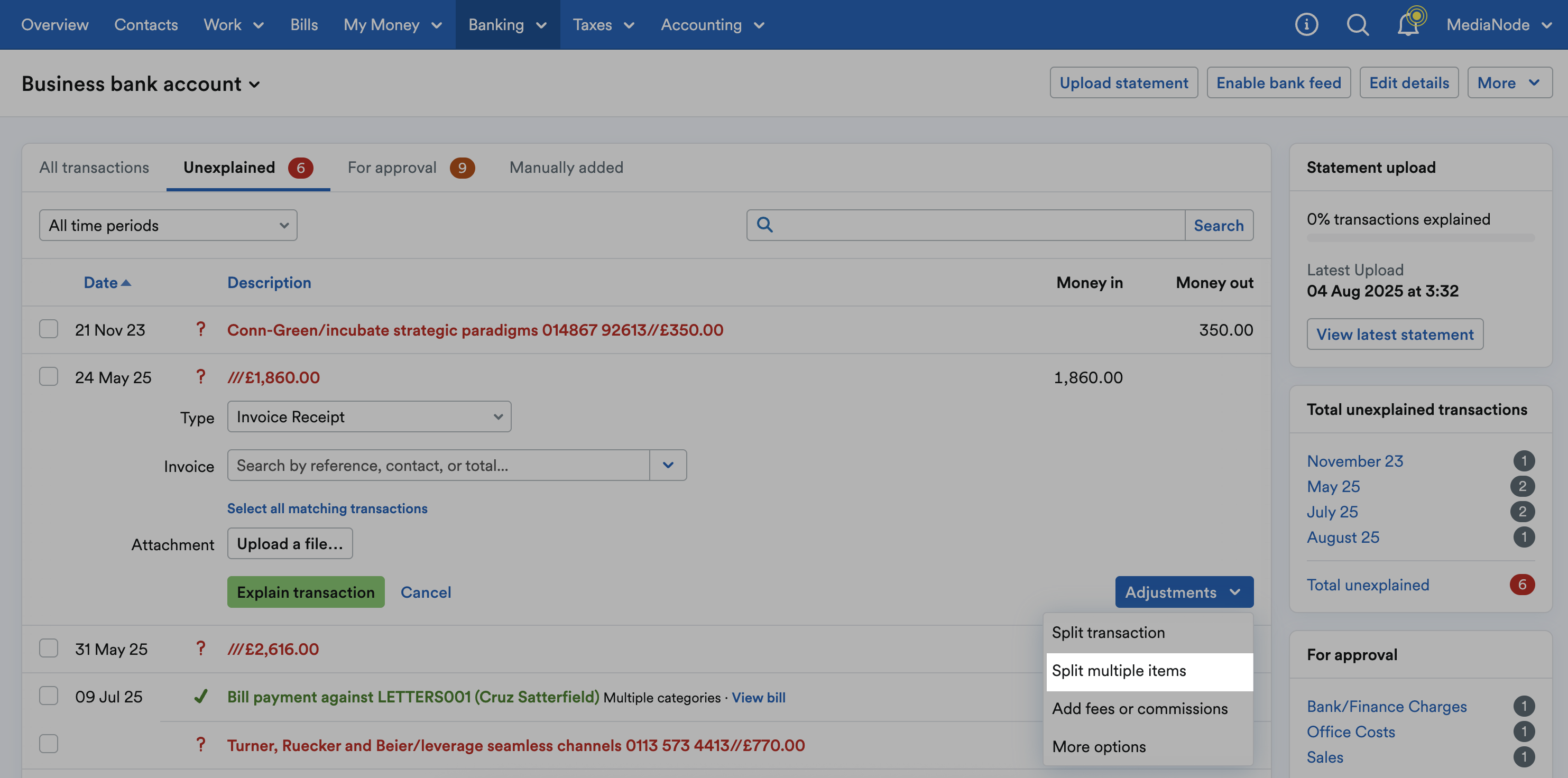The image size is (1568, 778).
Task: Open the All time periods dropdown
Action: click(168, 225)
